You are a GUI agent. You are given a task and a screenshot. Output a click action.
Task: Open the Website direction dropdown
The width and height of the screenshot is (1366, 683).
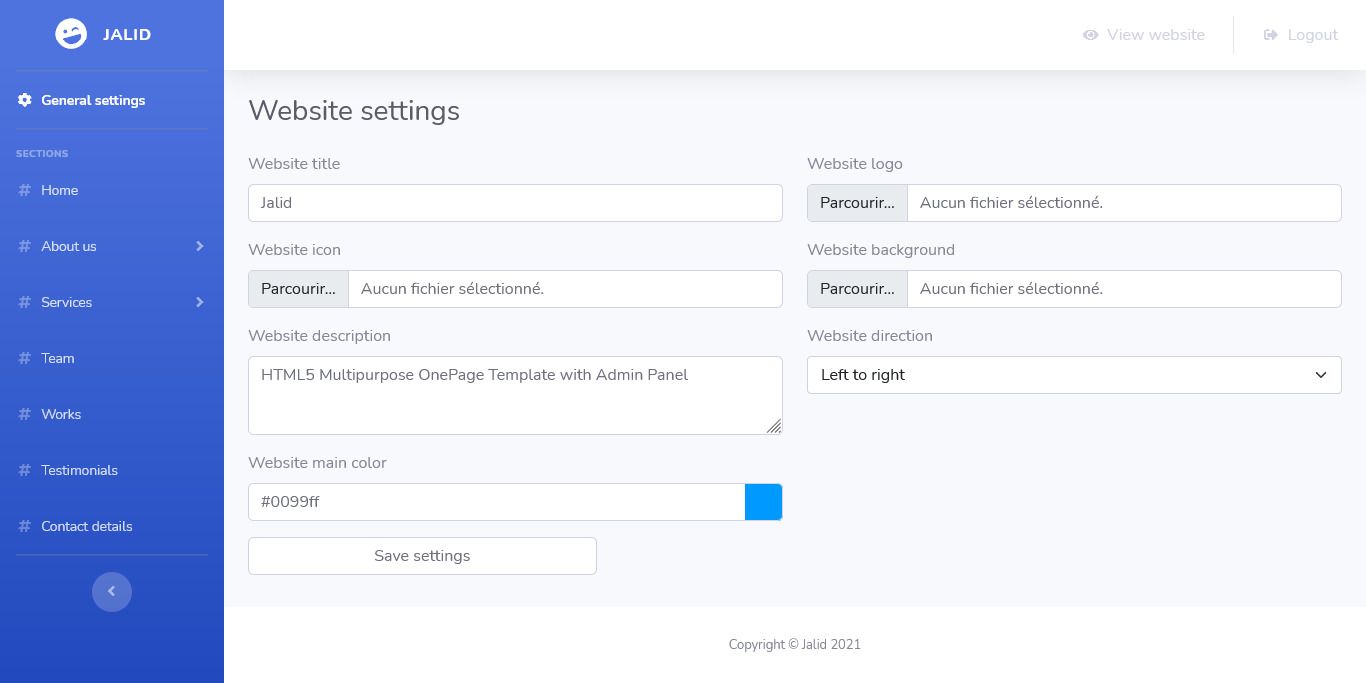click(1074, 375)
